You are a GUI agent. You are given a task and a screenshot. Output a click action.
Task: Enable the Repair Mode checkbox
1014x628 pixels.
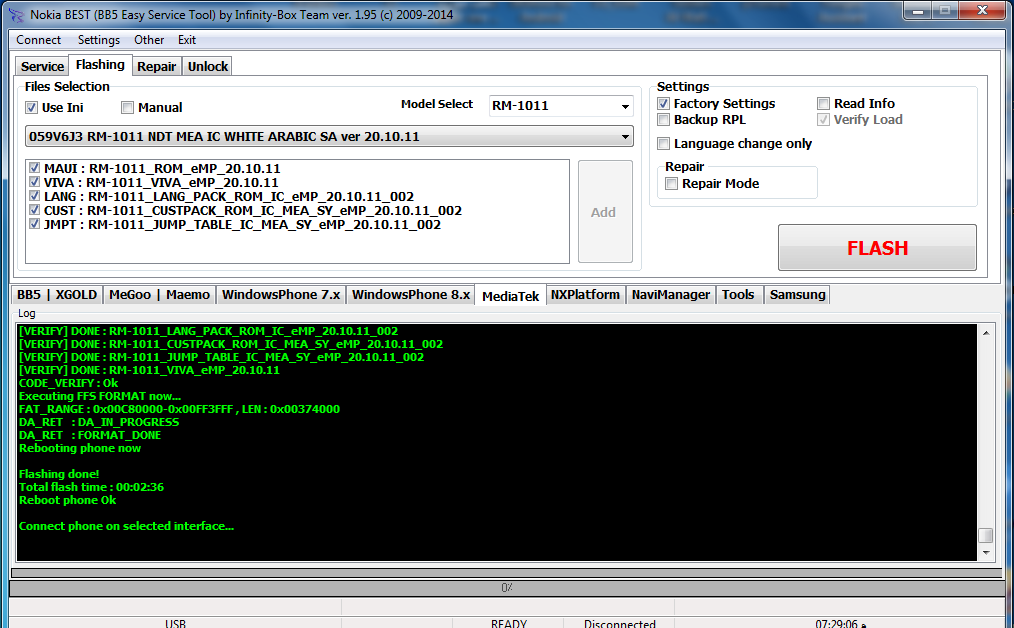[x=672, y=184]
